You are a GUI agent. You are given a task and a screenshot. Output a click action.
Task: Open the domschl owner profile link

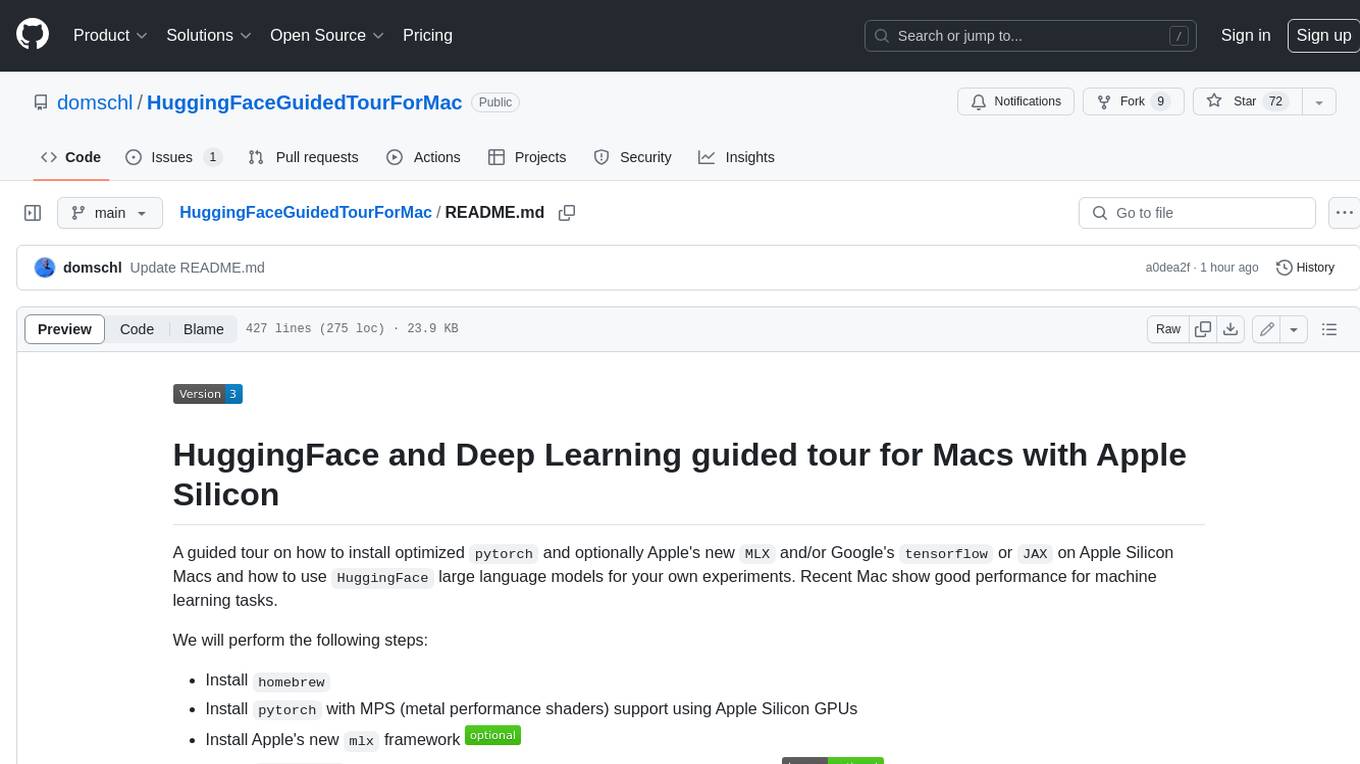click(95, 102)
